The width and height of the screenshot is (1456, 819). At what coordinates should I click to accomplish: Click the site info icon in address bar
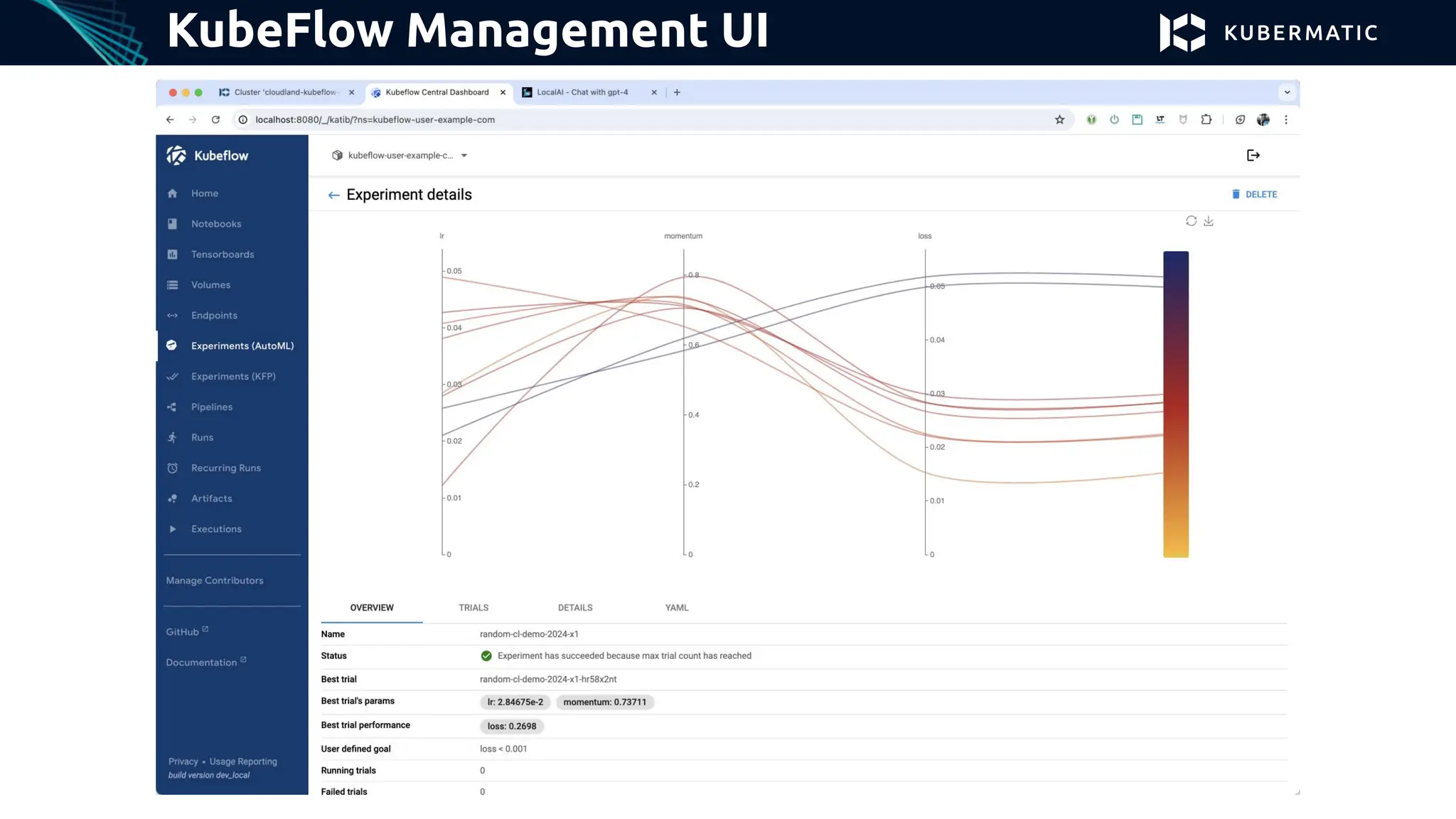click(242, 120)
